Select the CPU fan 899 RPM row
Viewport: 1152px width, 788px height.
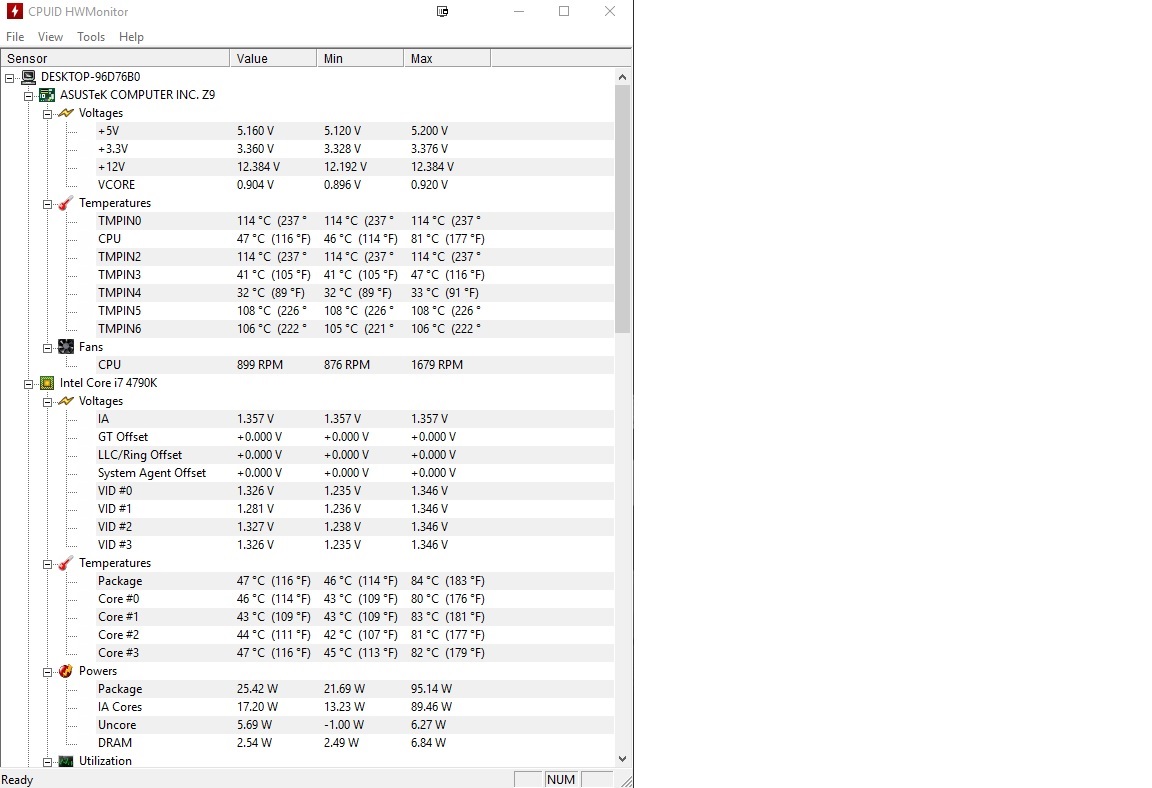(355, 364)
